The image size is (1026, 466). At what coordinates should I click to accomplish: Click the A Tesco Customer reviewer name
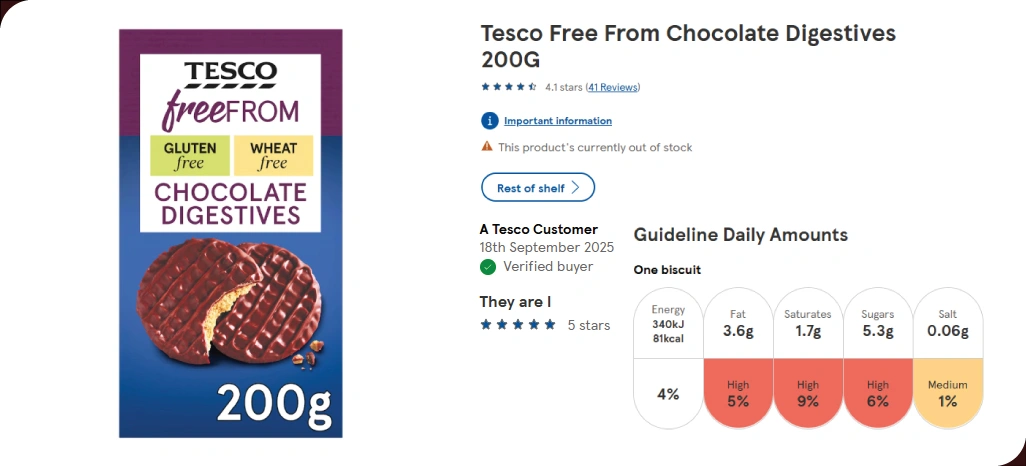coord(538,229)
